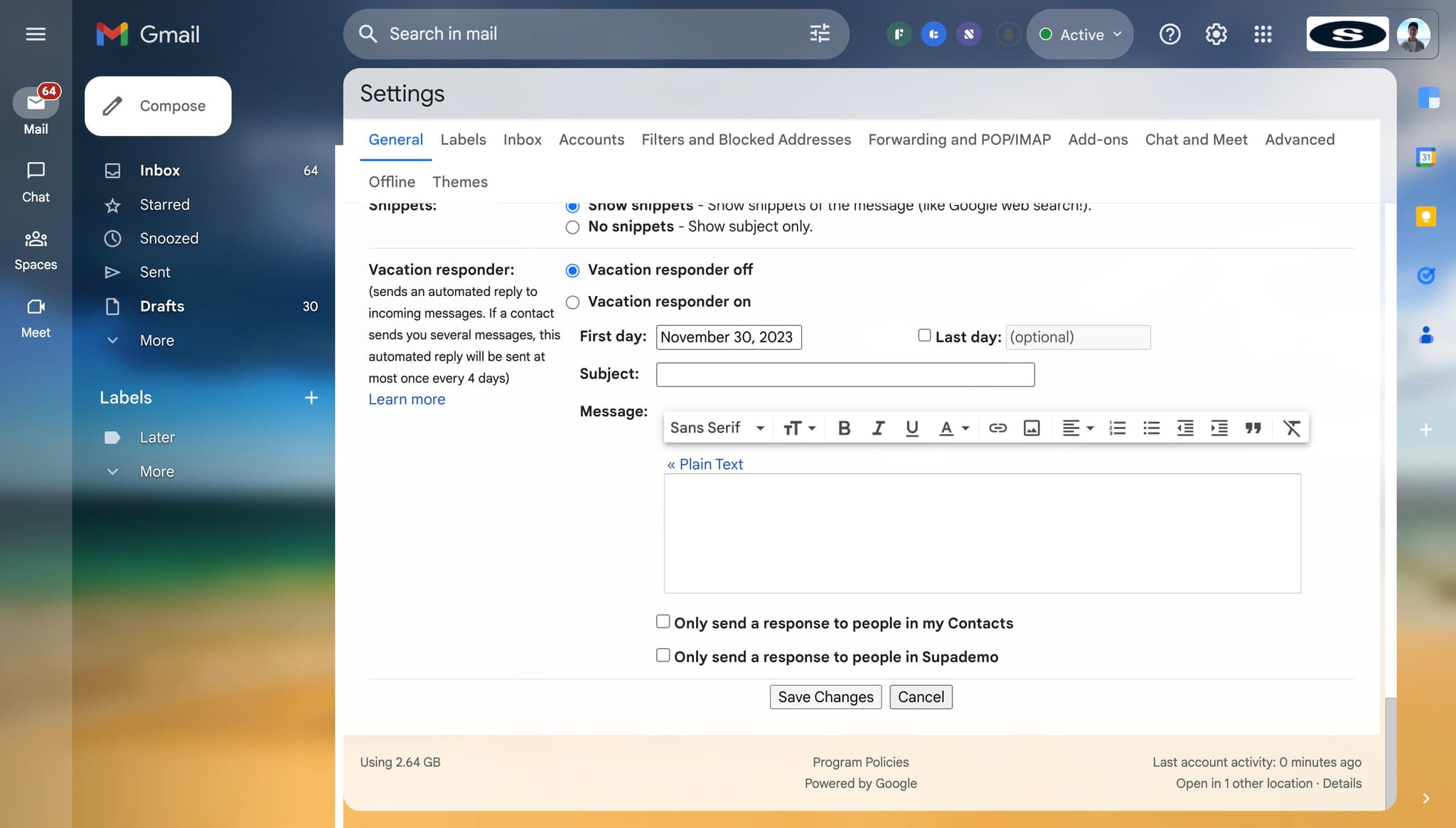Switch to Filters and Blocked Addresses tab

[746, 139]
